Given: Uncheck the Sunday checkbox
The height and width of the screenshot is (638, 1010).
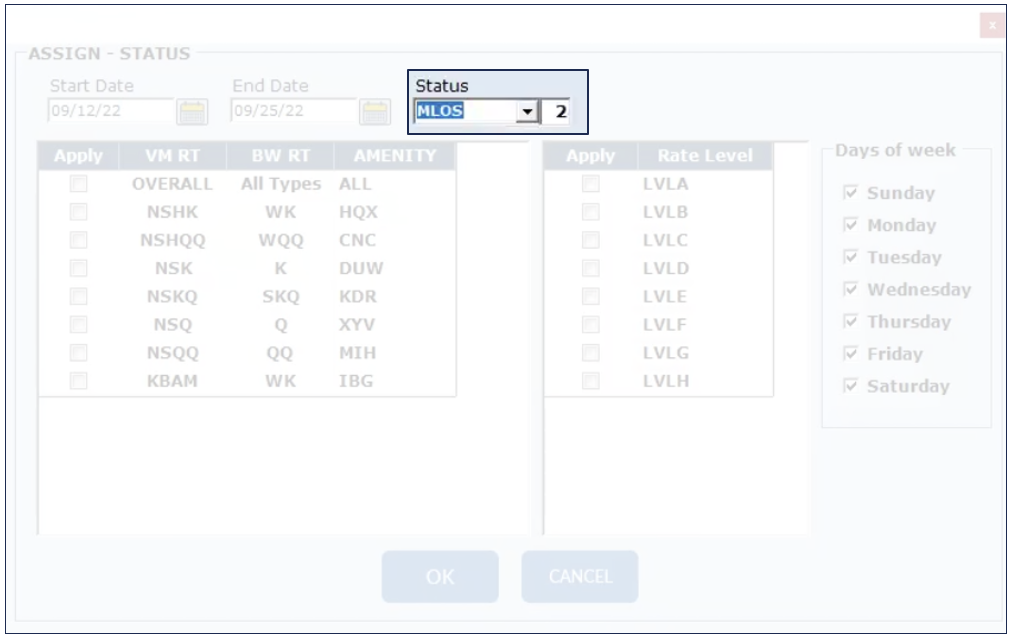Looking at the screenshot, I should 851,193.
